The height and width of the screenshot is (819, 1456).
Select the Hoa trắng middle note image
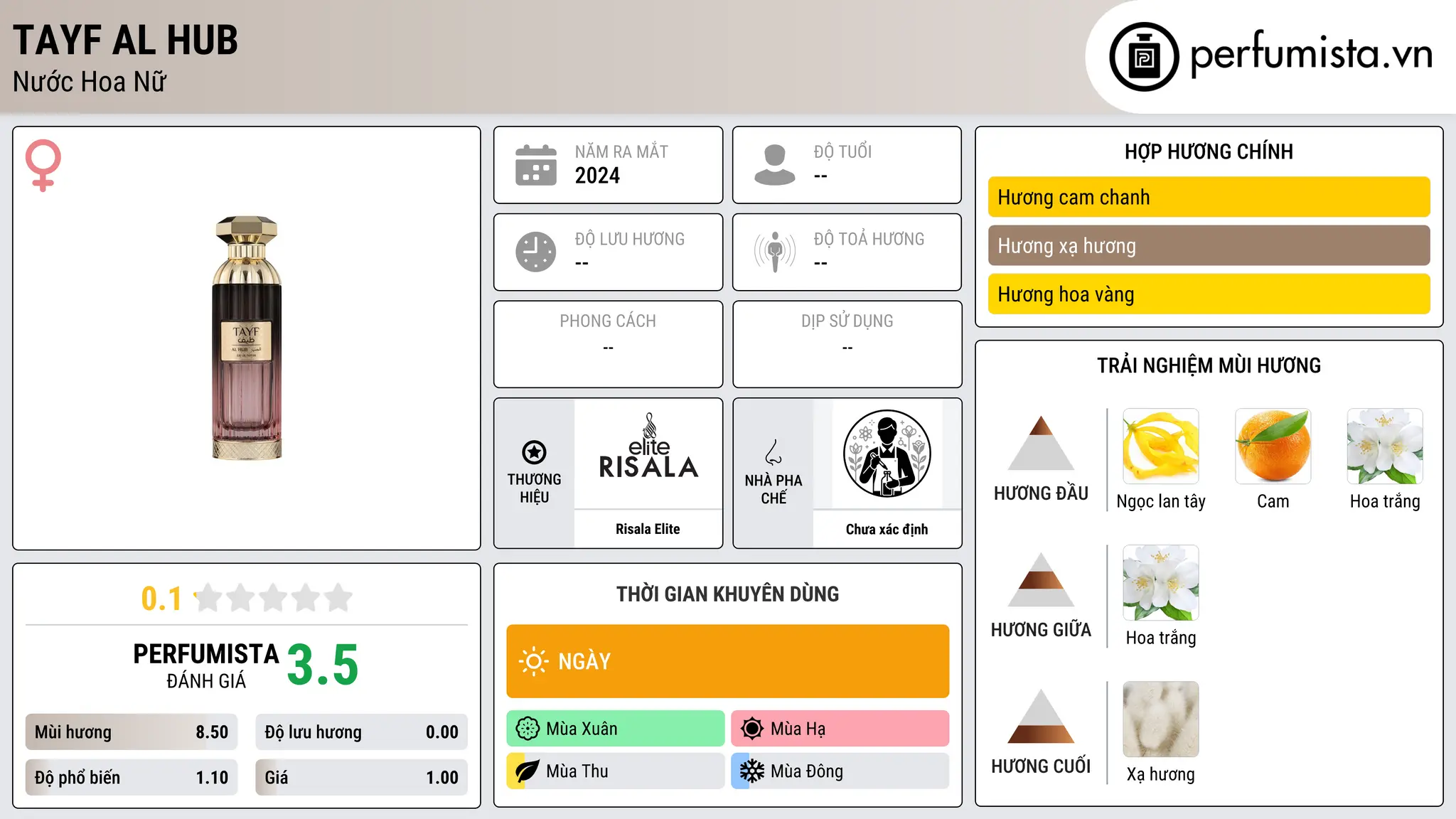click(1161, 583)
